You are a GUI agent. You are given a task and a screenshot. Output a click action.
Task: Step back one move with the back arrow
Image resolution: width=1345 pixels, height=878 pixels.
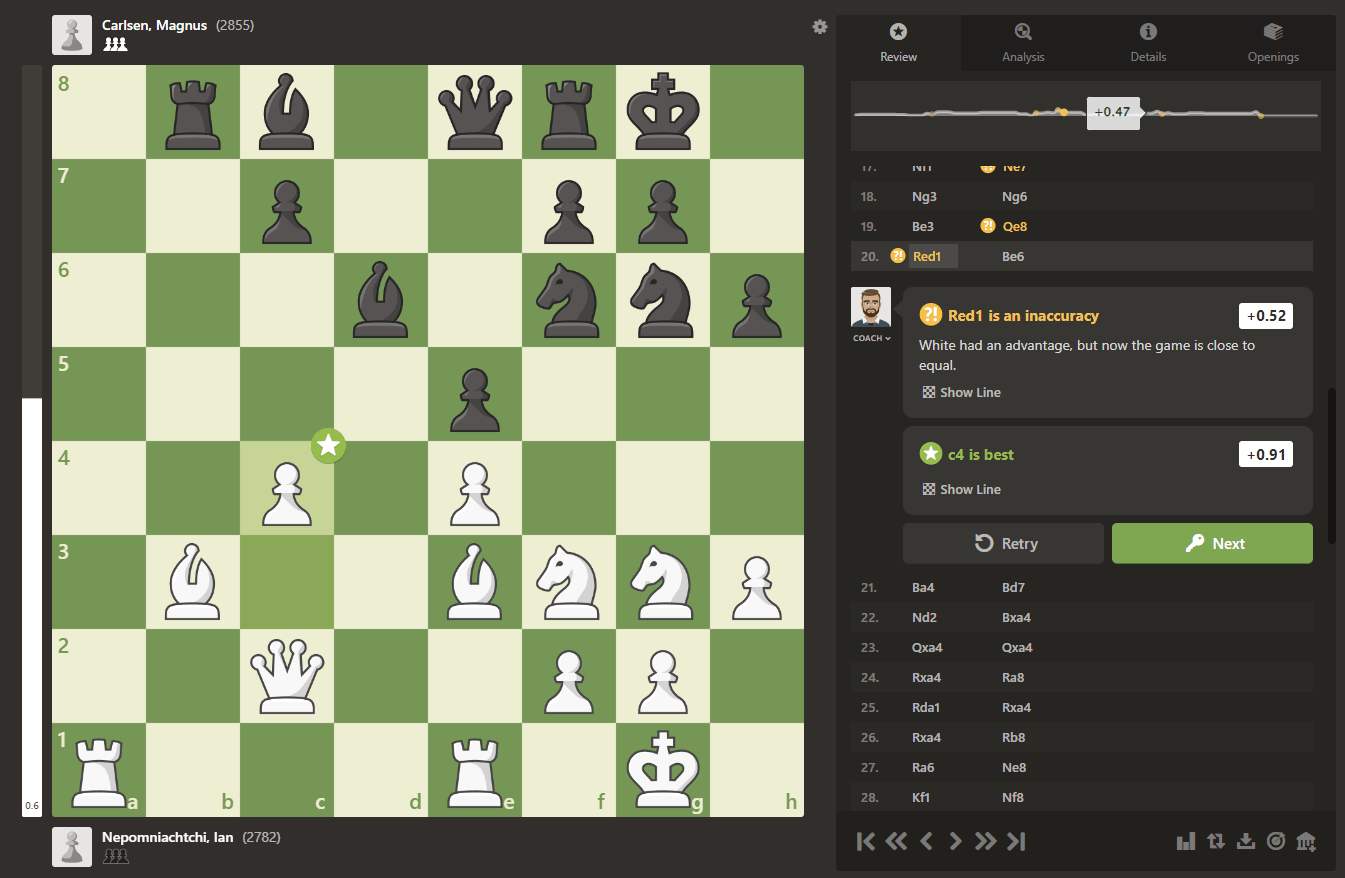coord(925,841)
